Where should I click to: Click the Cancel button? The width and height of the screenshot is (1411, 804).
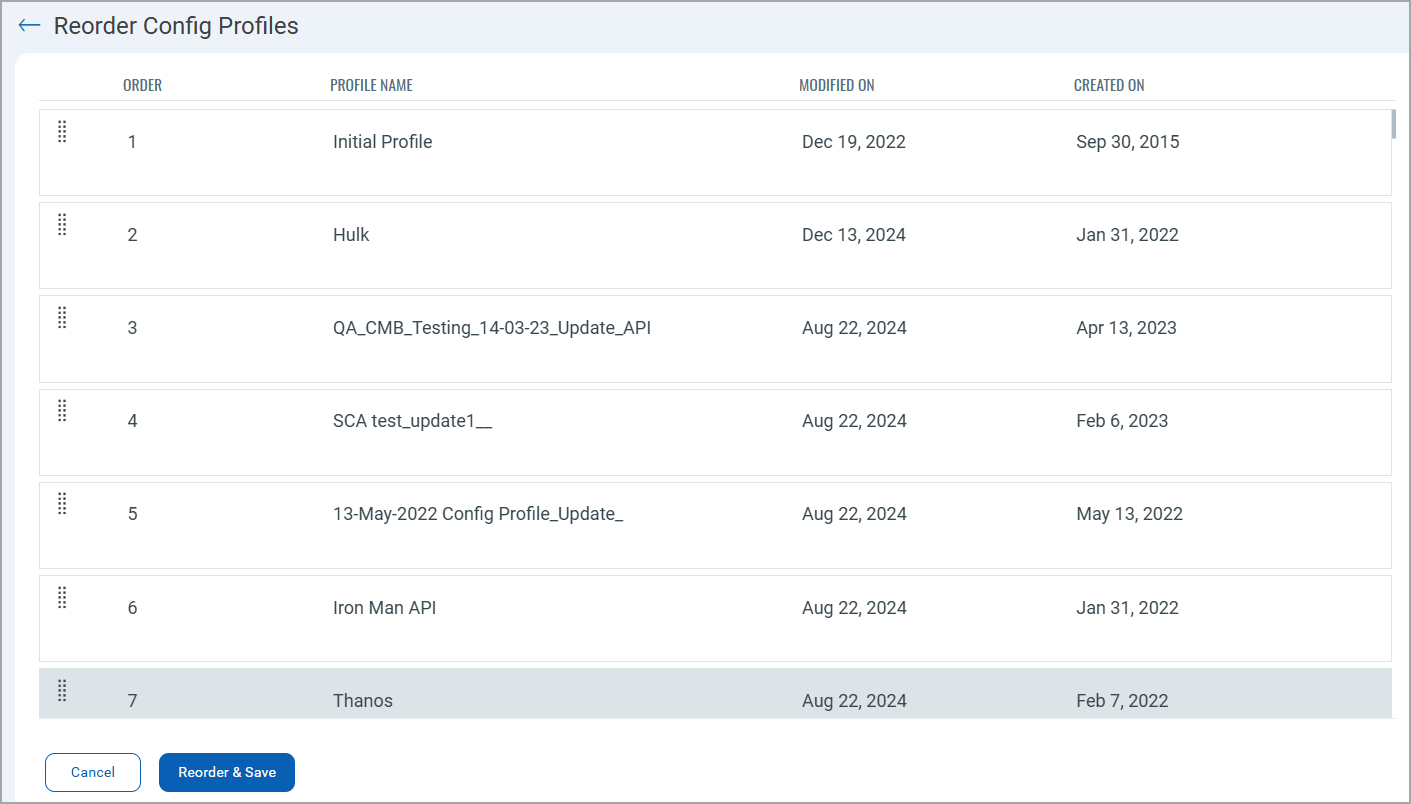(93, 772)
